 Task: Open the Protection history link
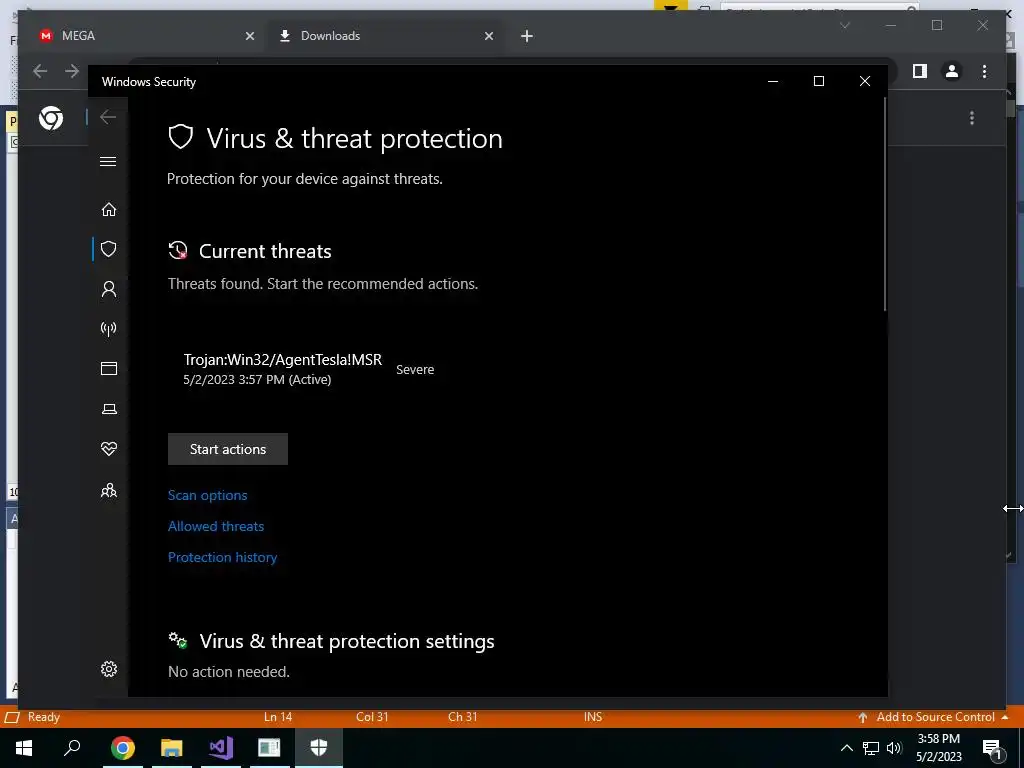pyautogui.click(x=223, y=557)
